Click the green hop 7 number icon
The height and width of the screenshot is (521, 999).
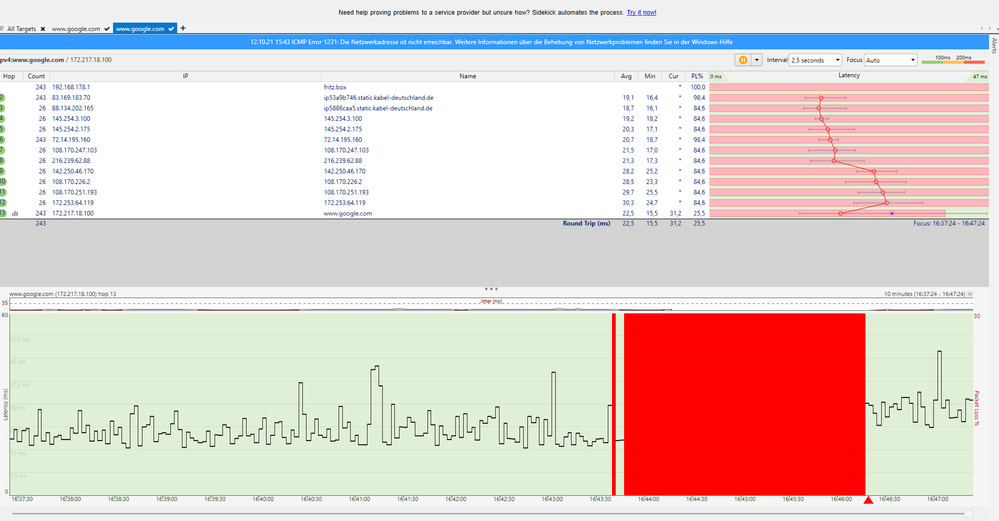click(3, 150)
